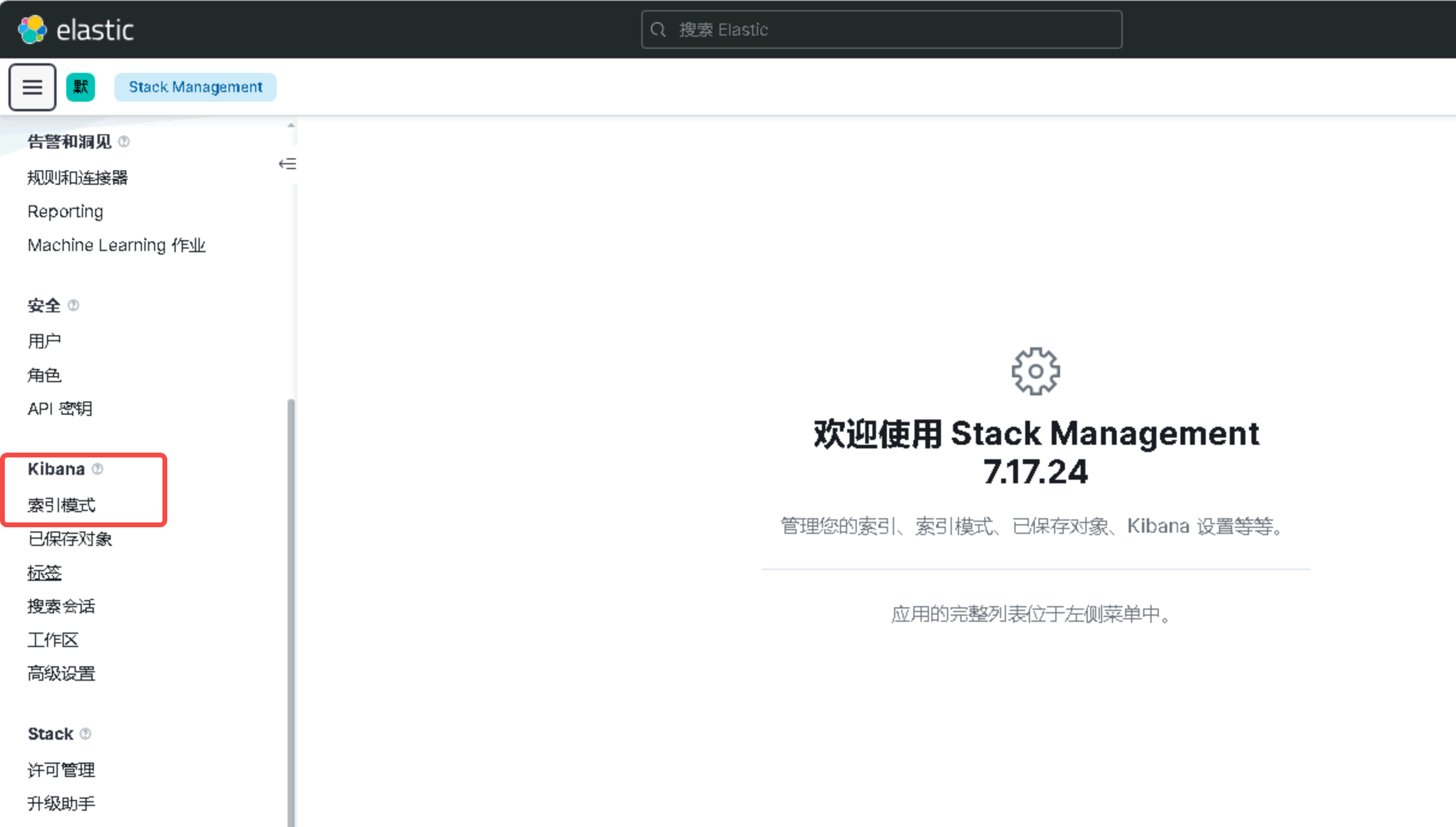Open API 密钥 management
This screenshot has height=827, width=1456.
pos(60,409)
